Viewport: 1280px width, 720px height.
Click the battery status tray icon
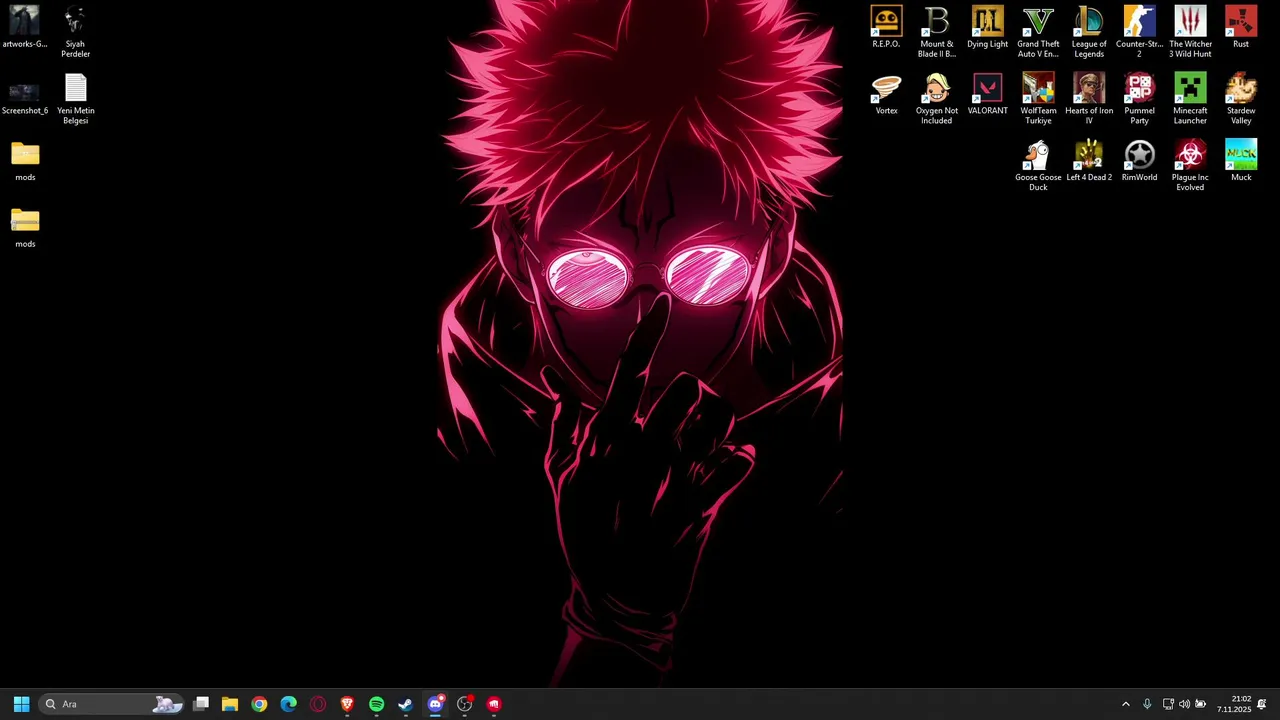[1201, 704]
